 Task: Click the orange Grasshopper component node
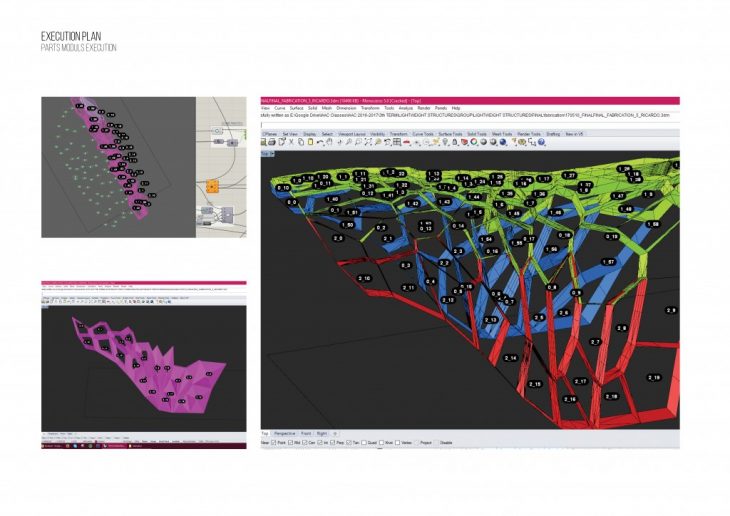coord(212,185)
